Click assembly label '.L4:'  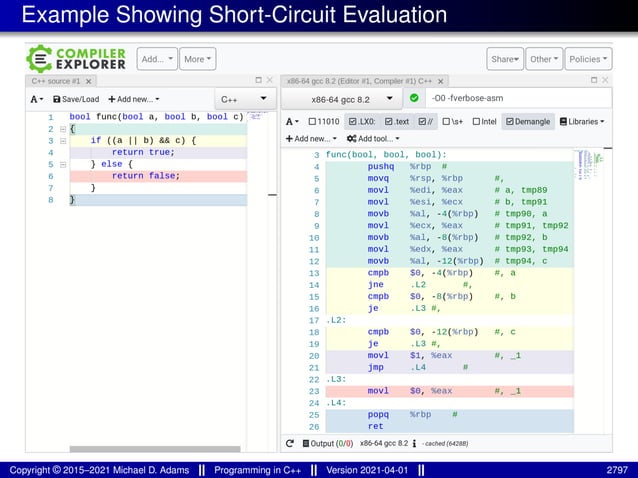pyautogui.click(x=336, y=403)
